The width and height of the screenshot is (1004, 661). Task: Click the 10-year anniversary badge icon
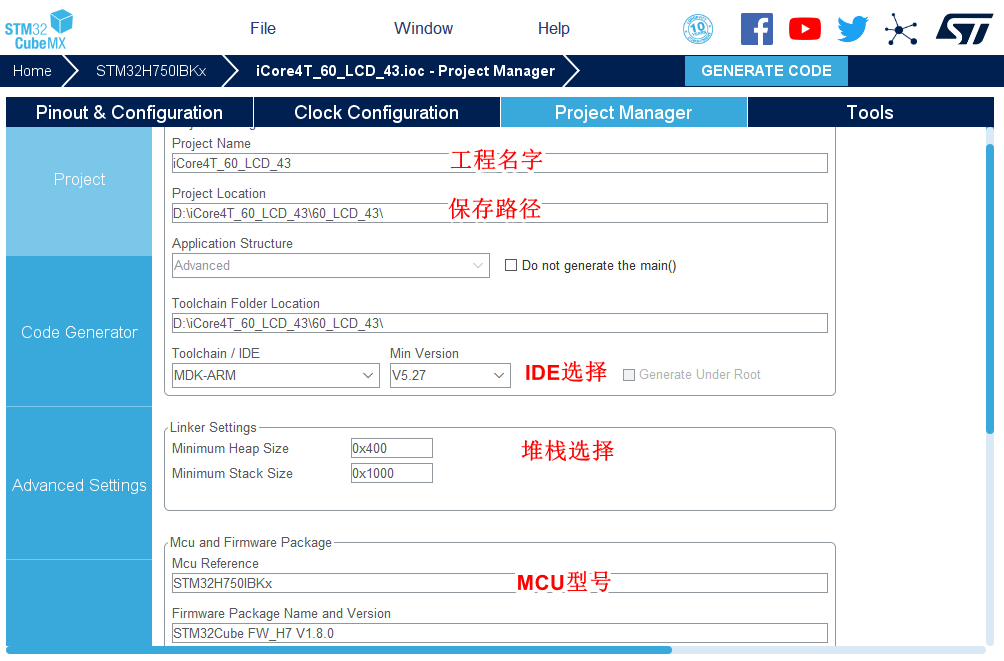[698, 29]
